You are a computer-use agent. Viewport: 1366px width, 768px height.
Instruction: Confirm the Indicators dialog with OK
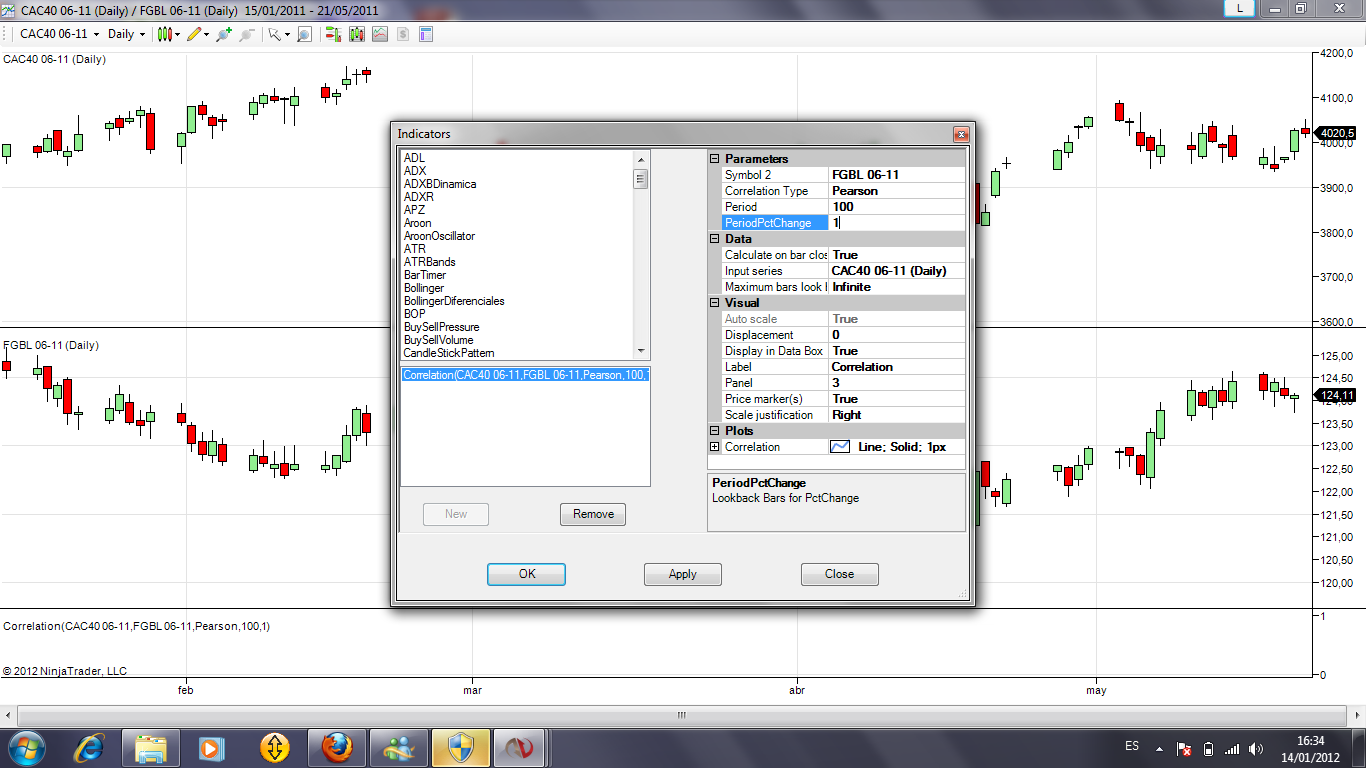coord(527,574)
